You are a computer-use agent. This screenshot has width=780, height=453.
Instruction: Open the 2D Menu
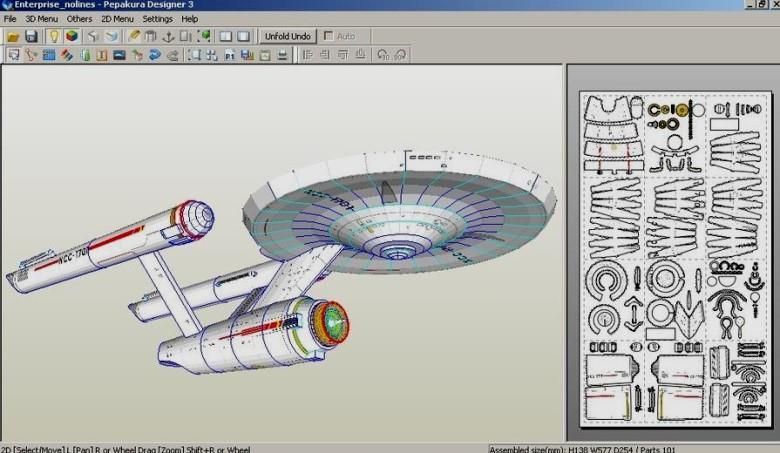[x=117, y=19]
